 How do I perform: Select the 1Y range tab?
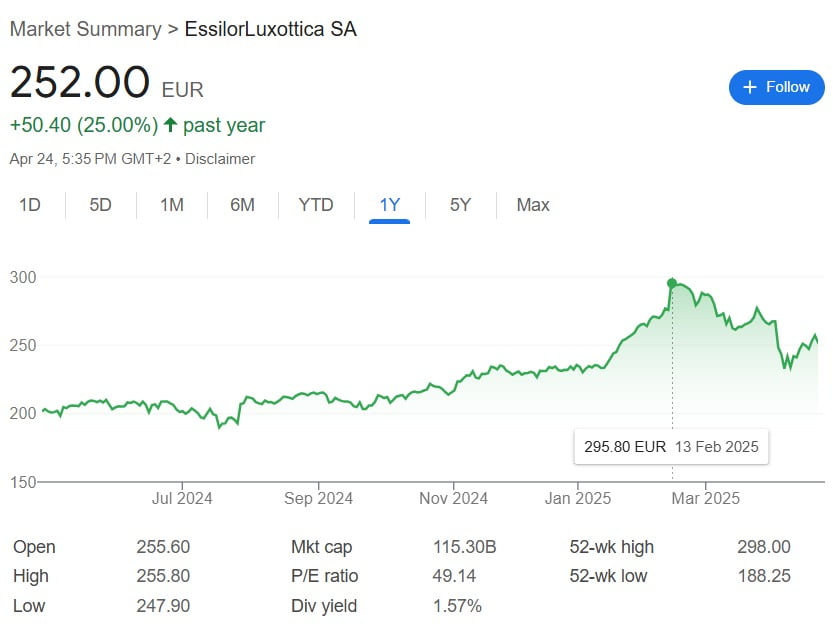point(389,205)
